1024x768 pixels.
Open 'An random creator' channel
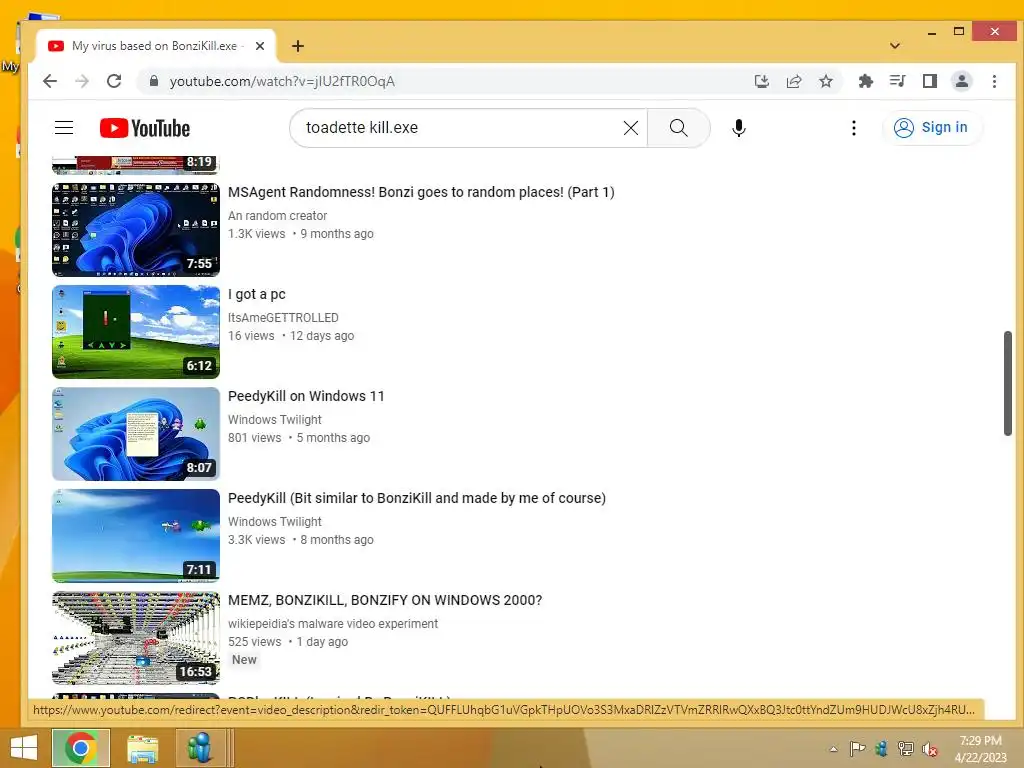point(278,216)
